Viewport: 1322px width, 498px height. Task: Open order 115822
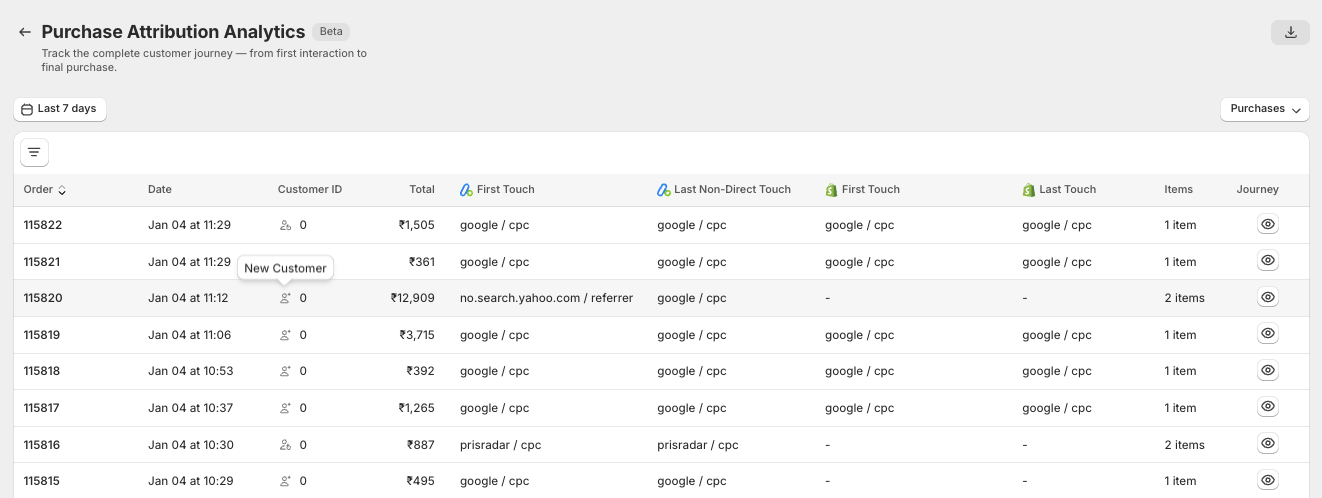point(42,225)
